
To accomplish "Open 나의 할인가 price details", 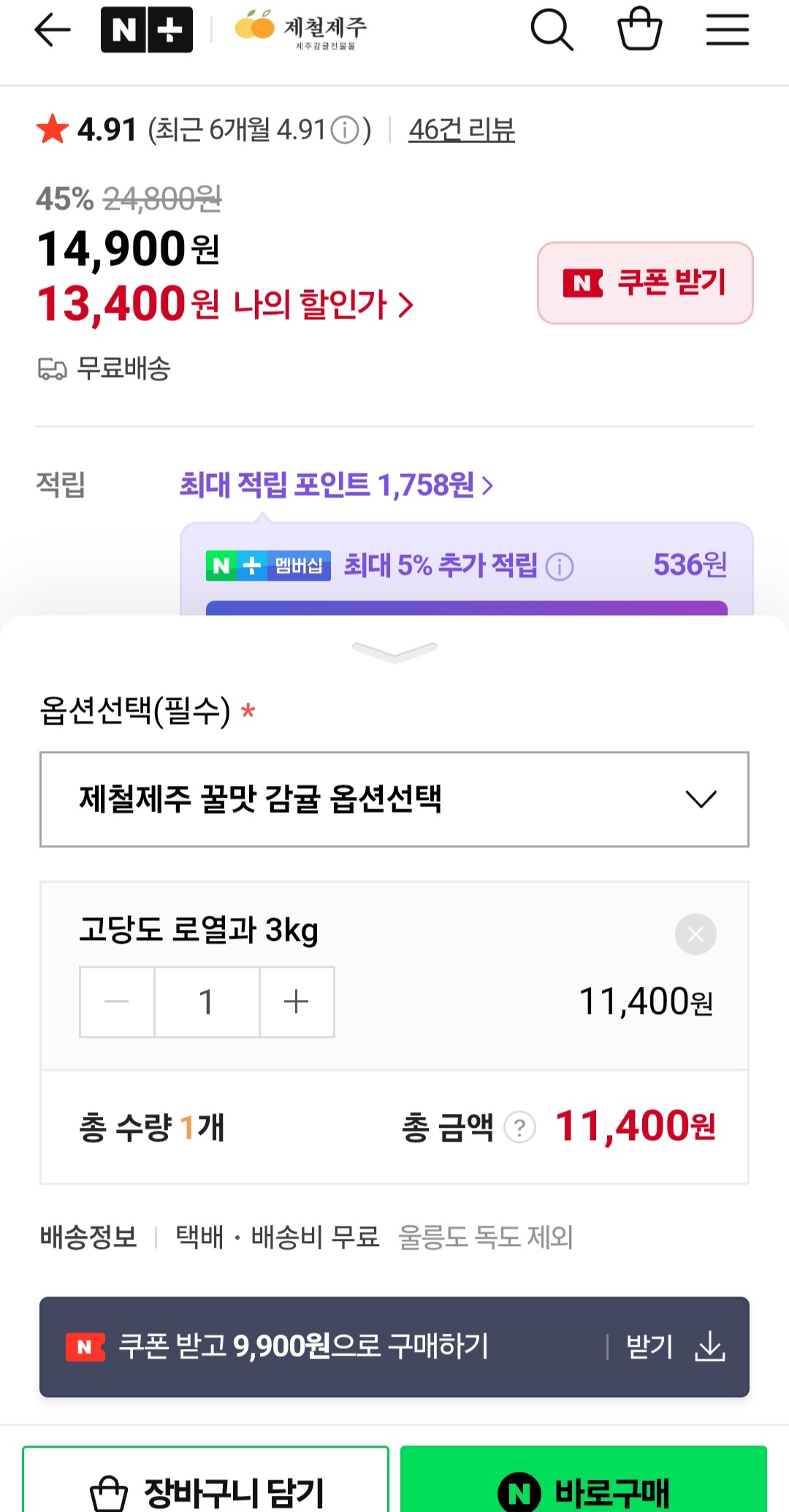I will tap(321, 305).
